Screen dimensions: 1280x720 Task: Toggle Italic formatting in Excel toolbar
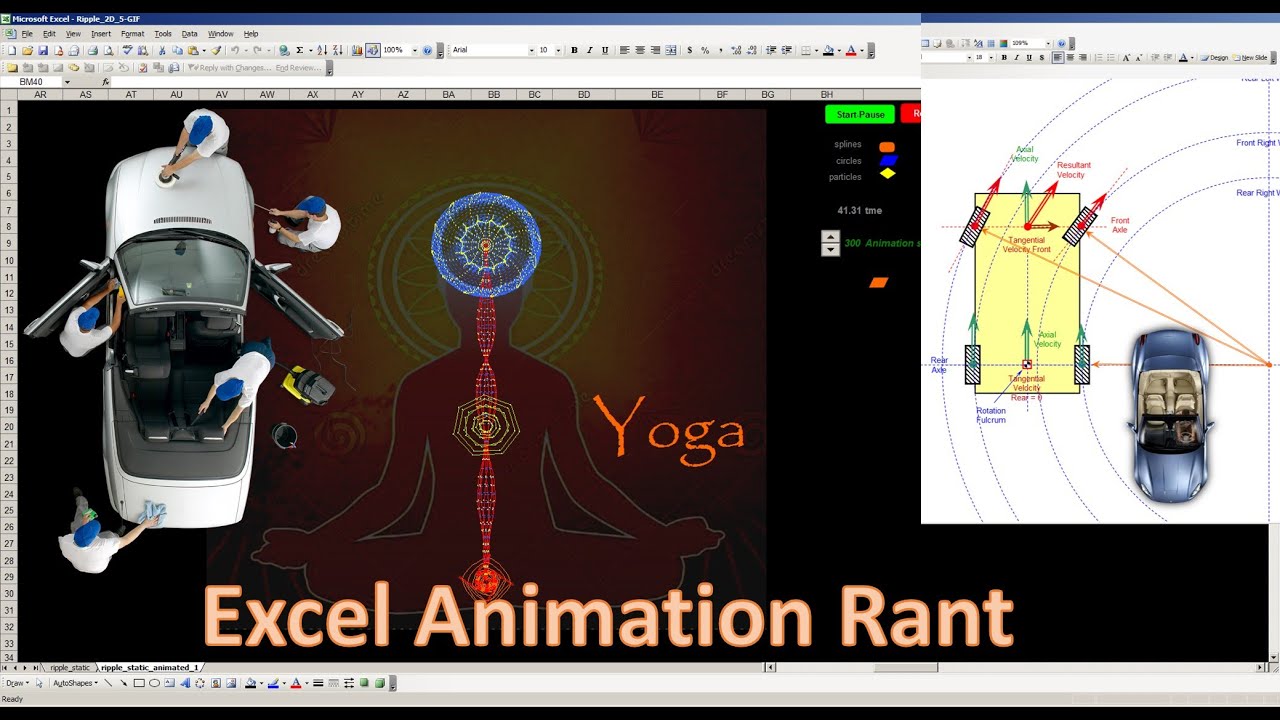589,50
